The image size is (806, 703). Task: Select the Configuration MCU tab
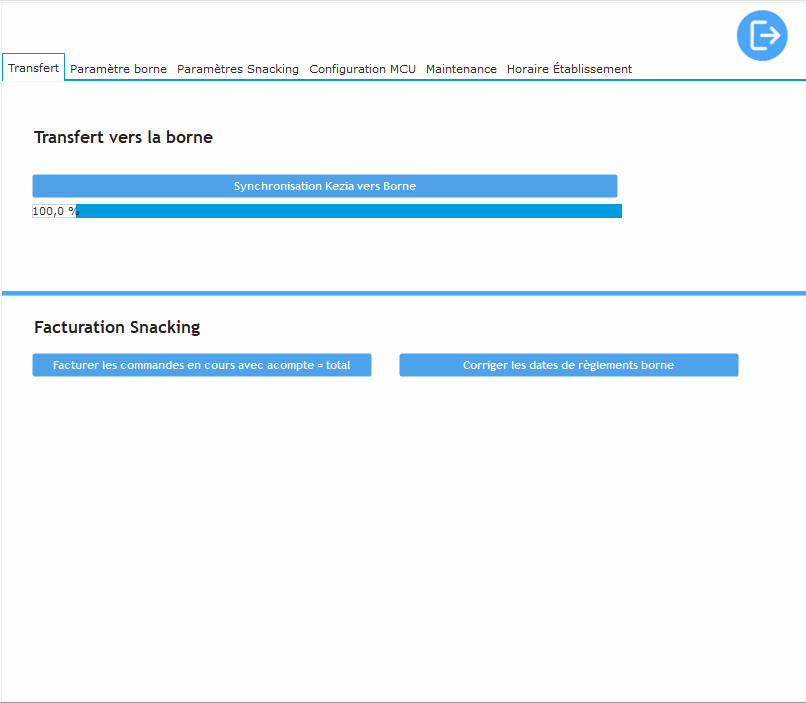point(362,69)
